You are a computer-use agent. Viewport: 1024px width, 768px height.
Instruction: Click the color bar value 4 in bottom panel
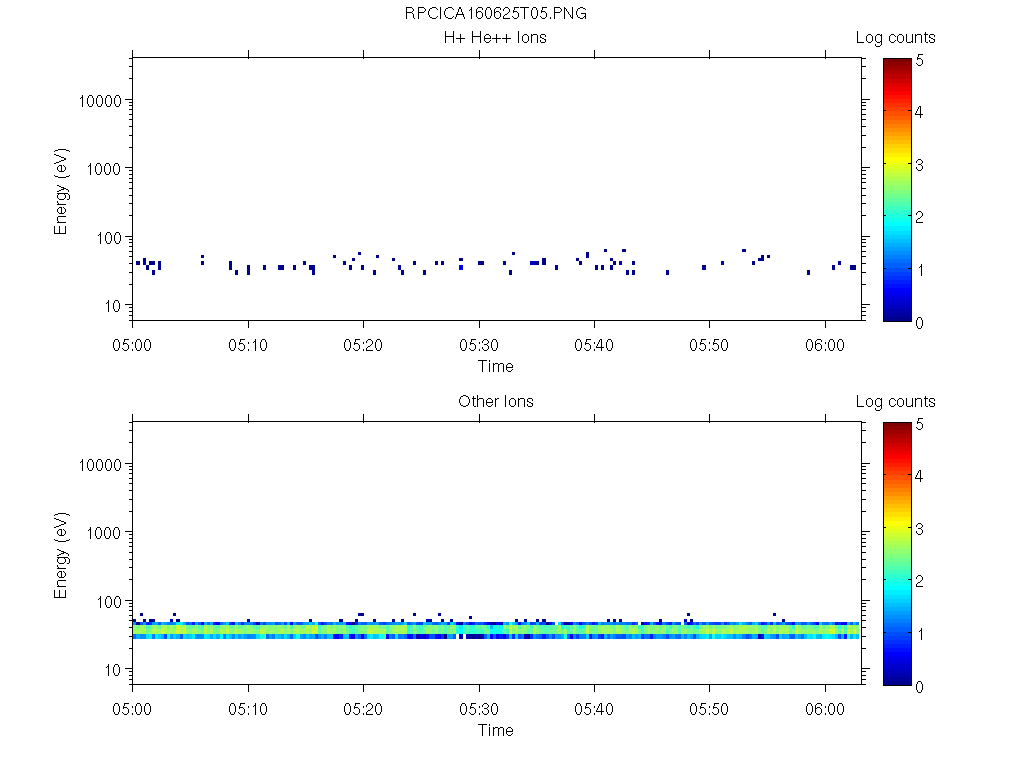coord(920,476)
